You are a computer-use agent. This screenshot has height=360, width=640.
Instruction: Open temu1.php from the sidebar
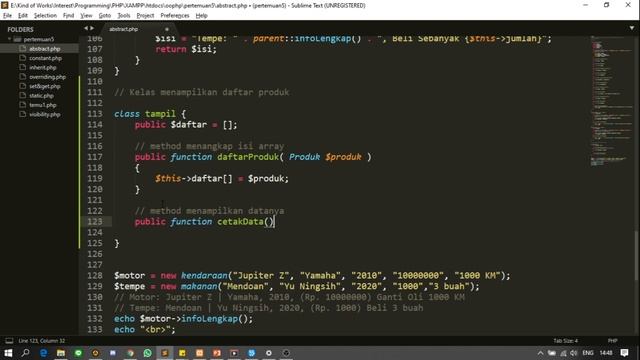coord(42,105)
